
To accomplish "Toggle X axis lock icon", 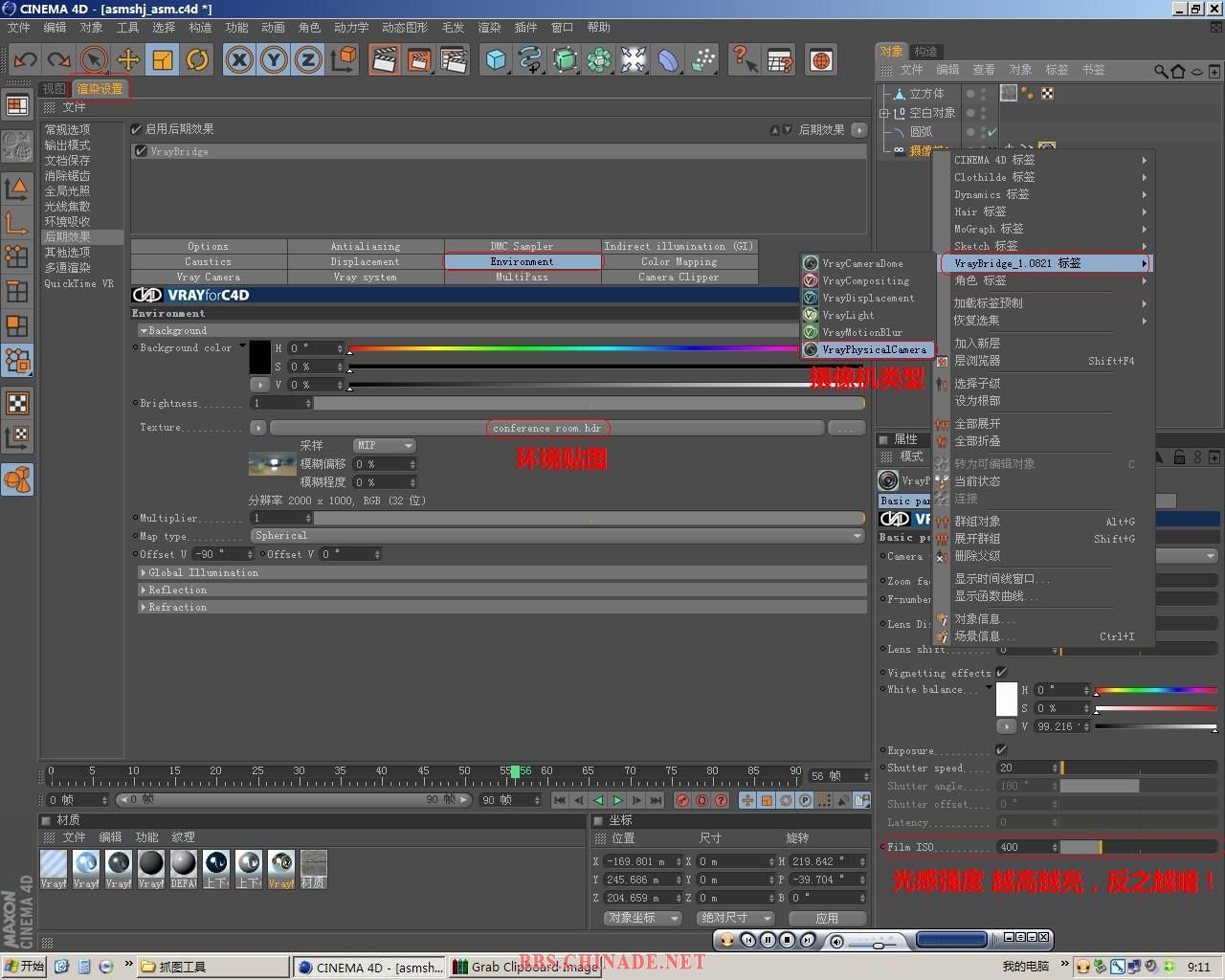I will tap(239, 60).
